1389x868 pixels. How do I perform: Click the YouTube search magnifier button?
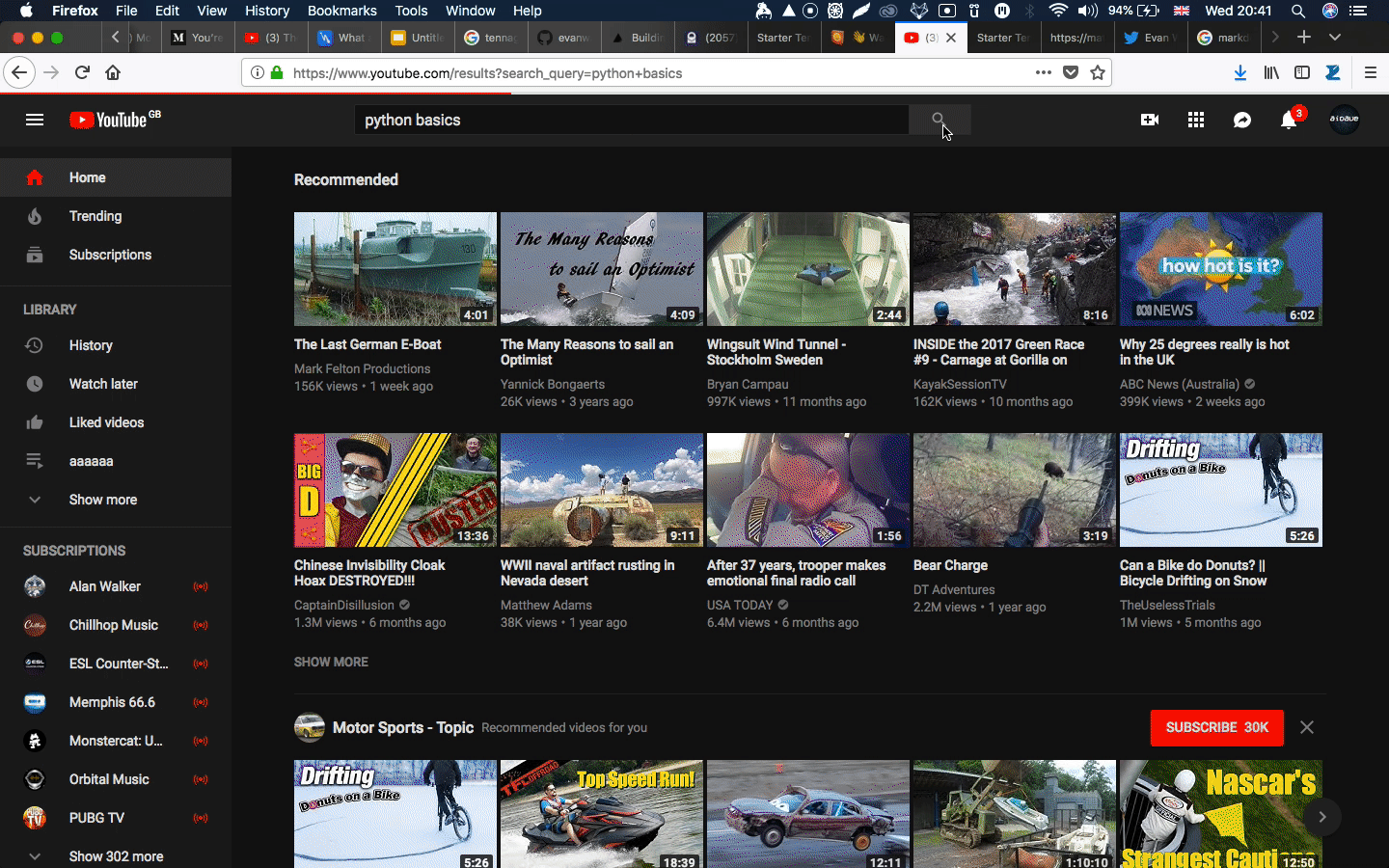(939, 120)
